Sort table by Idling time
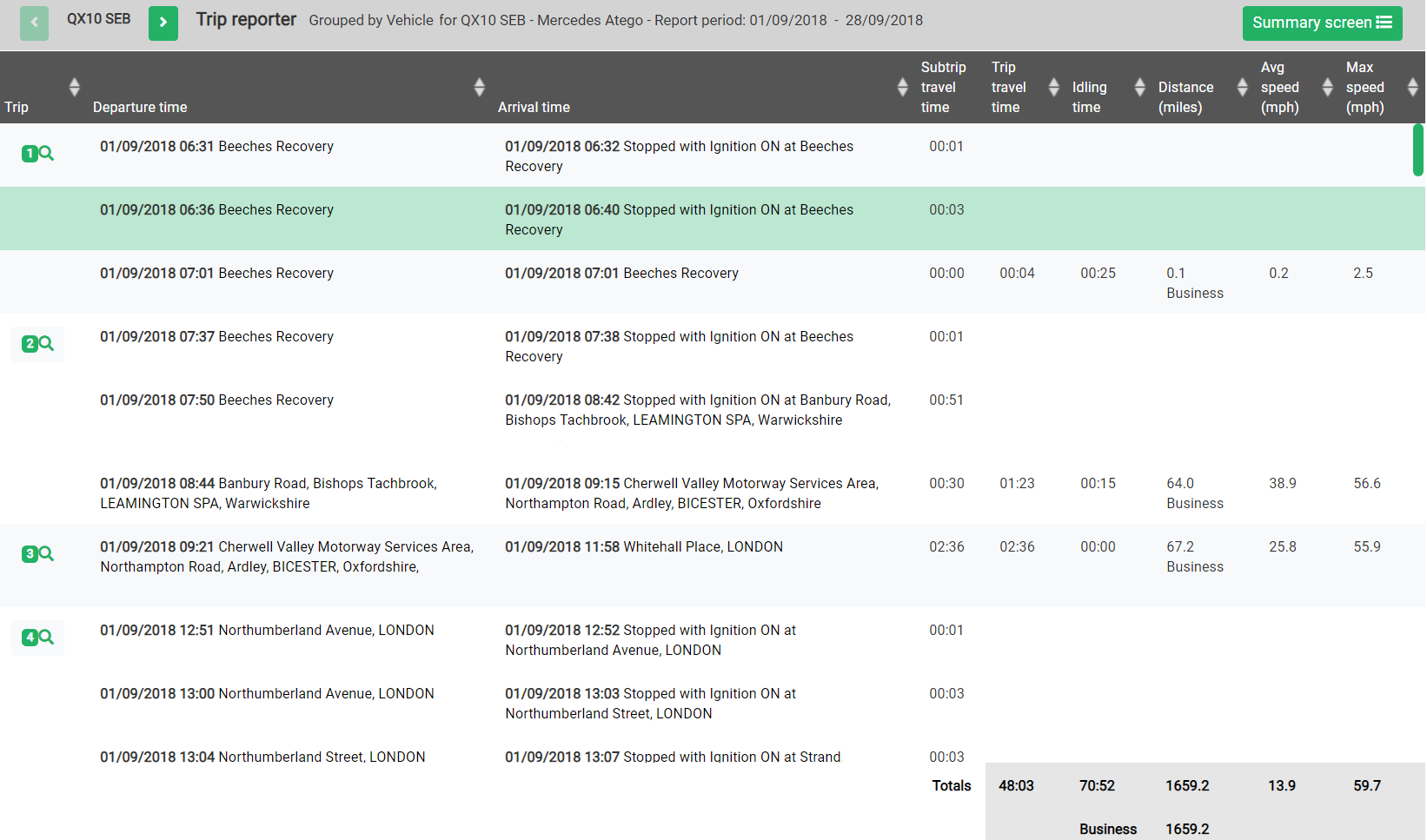 [1139, 87]
